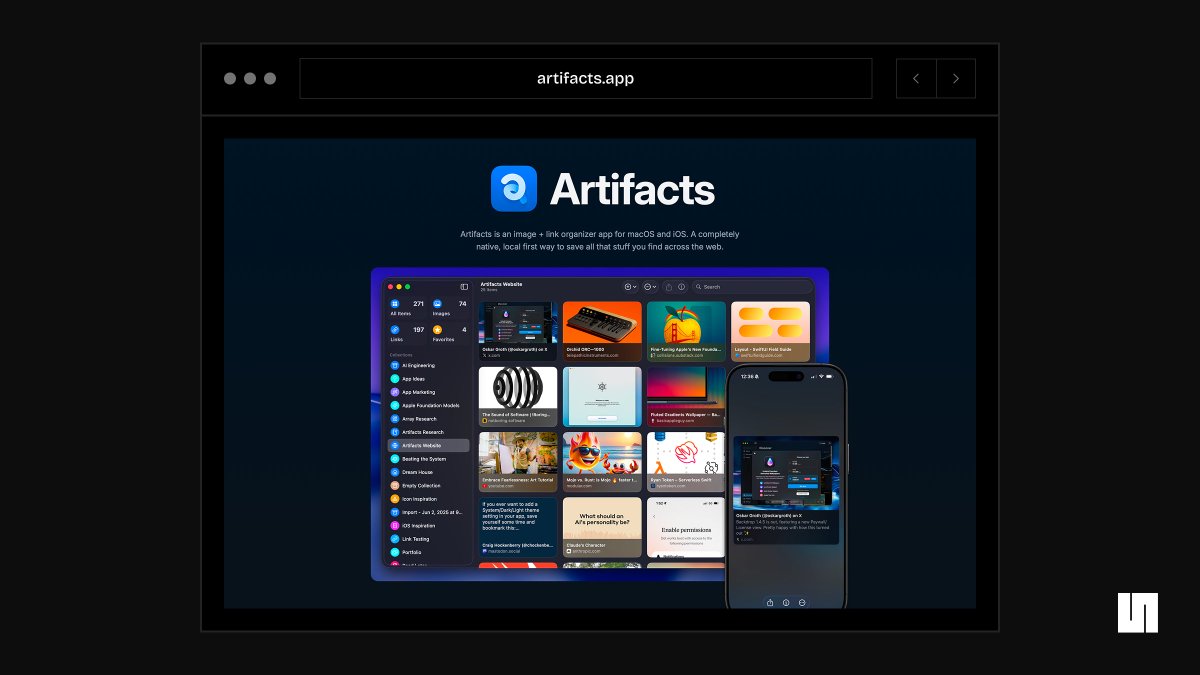Open the Mojo vs. Rust card
Screen dimensions: 1200x675
click(x=602, y=461)
